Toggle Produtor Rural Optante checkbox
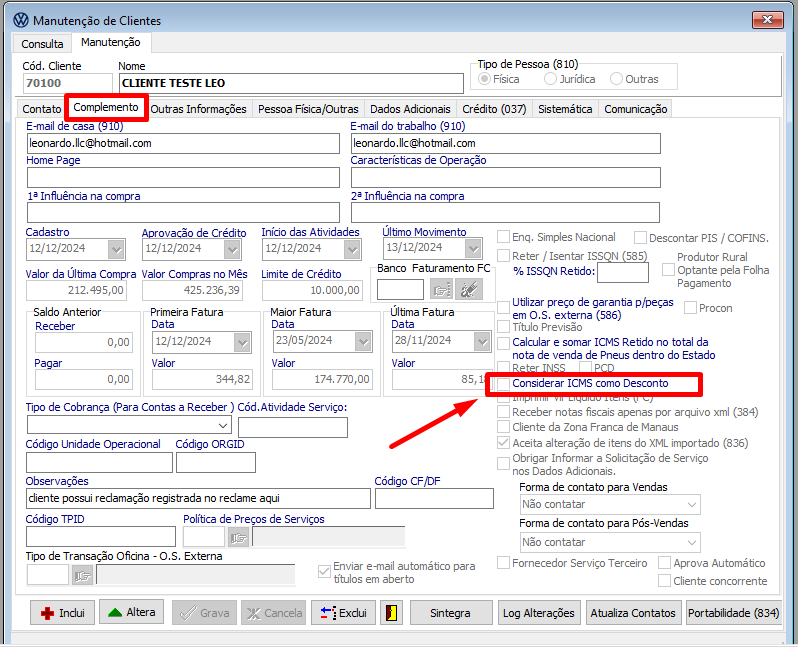This screenshot has height=647, width=798. click(668, 270)
